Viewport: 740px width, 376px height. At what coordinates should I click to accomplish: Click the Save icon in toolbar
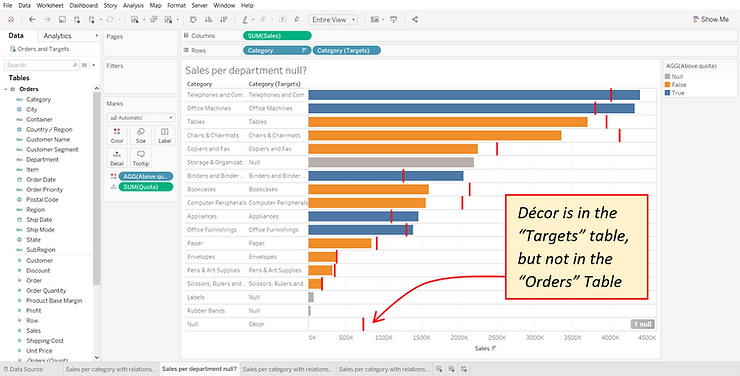click(62, 19)
